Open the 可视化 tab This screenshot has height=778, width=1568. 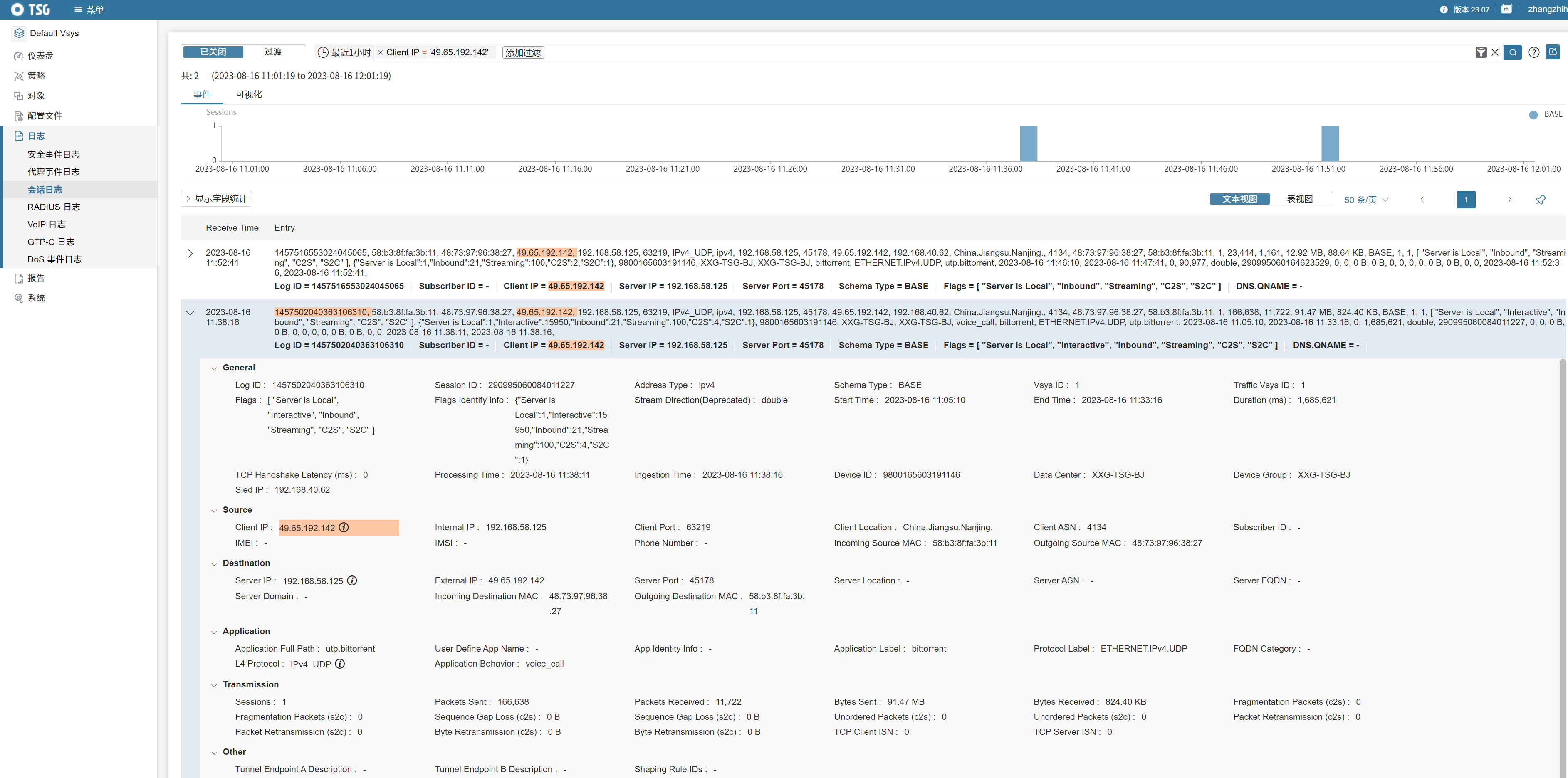[x=248, y=94]
